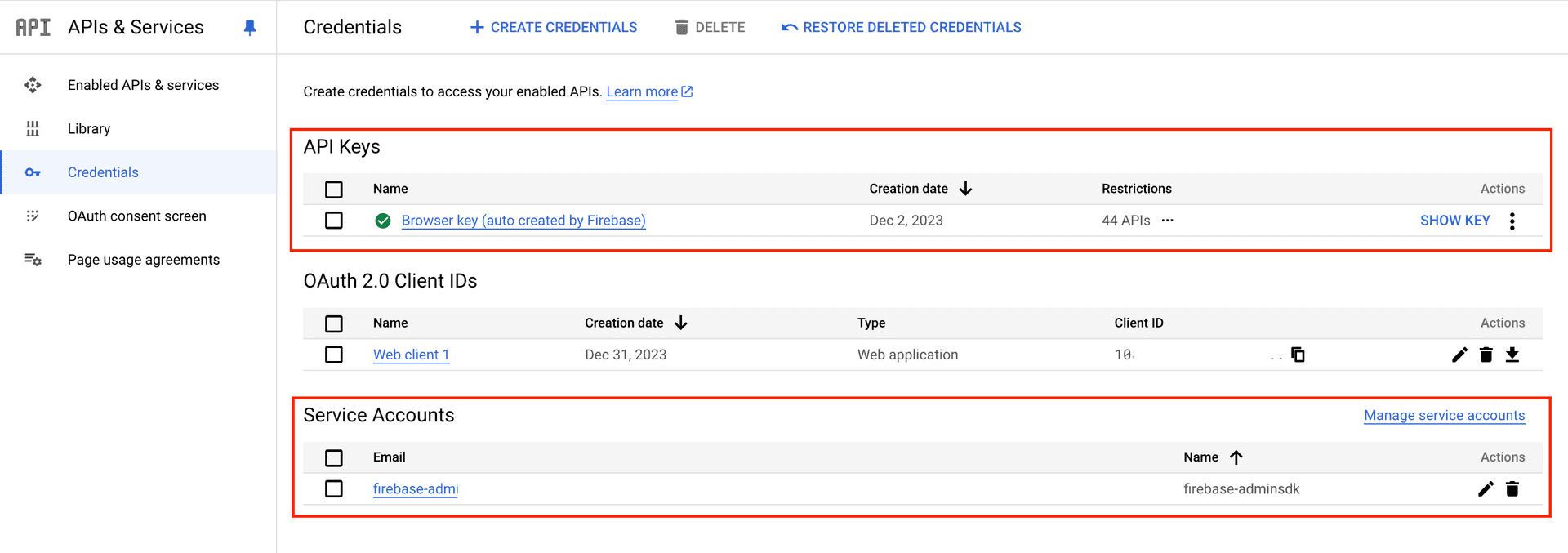
Task: Select all OAuth 2.0 Client IDs checkbox
Action: tap(334, 323)
